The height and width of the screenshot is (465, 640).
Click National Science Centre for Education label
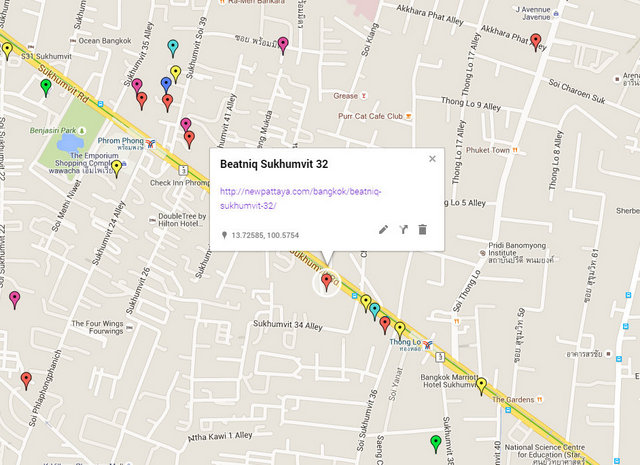click(544, 454)
